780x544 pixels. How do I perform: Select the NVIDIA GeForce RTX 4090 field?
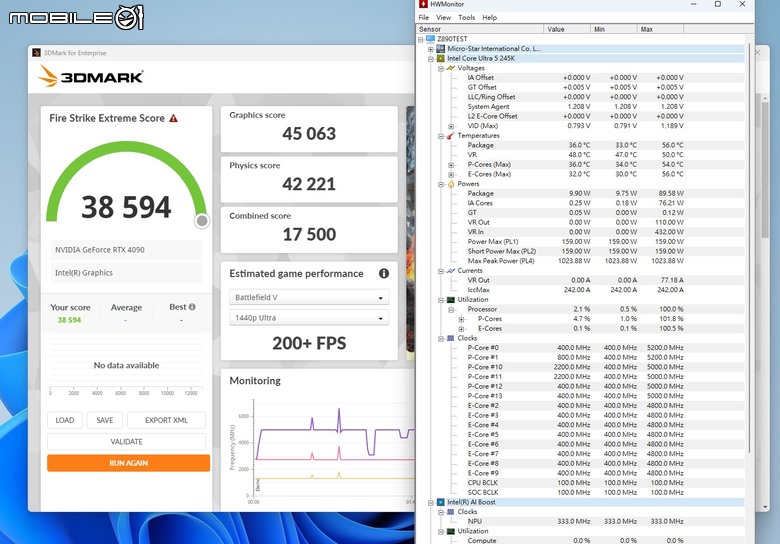pos(126,250)
